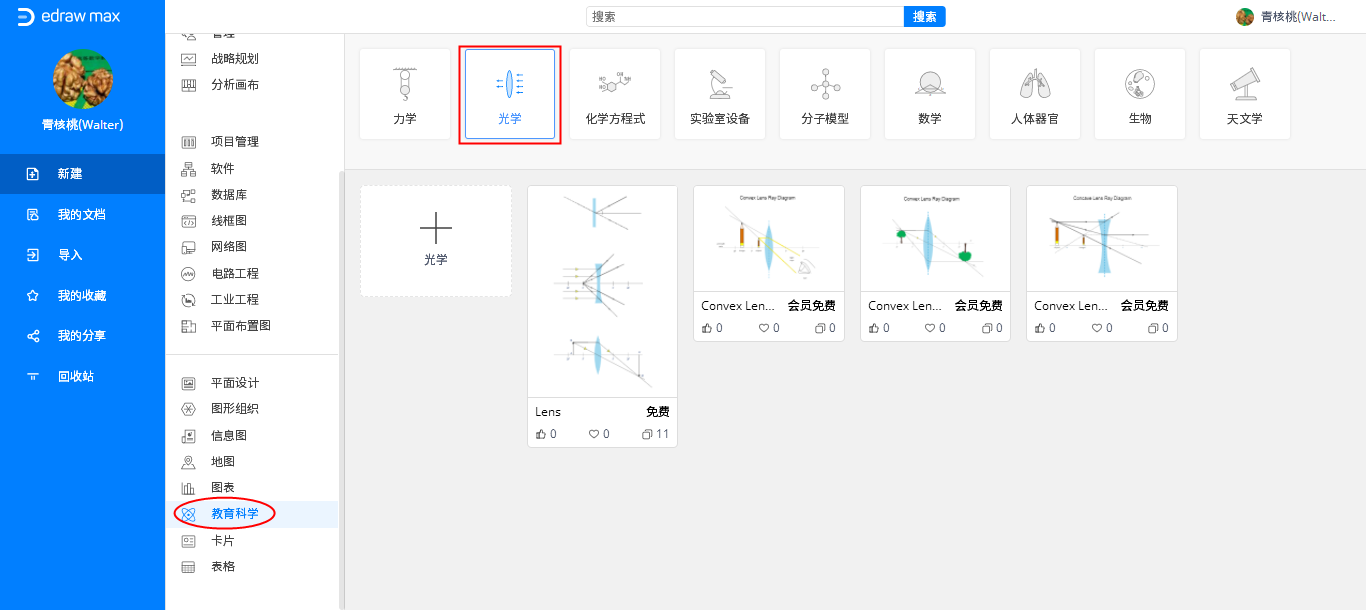Select 电路工程 in the category list
Screen dimensions: 1366x610
[x=234, y=273]
